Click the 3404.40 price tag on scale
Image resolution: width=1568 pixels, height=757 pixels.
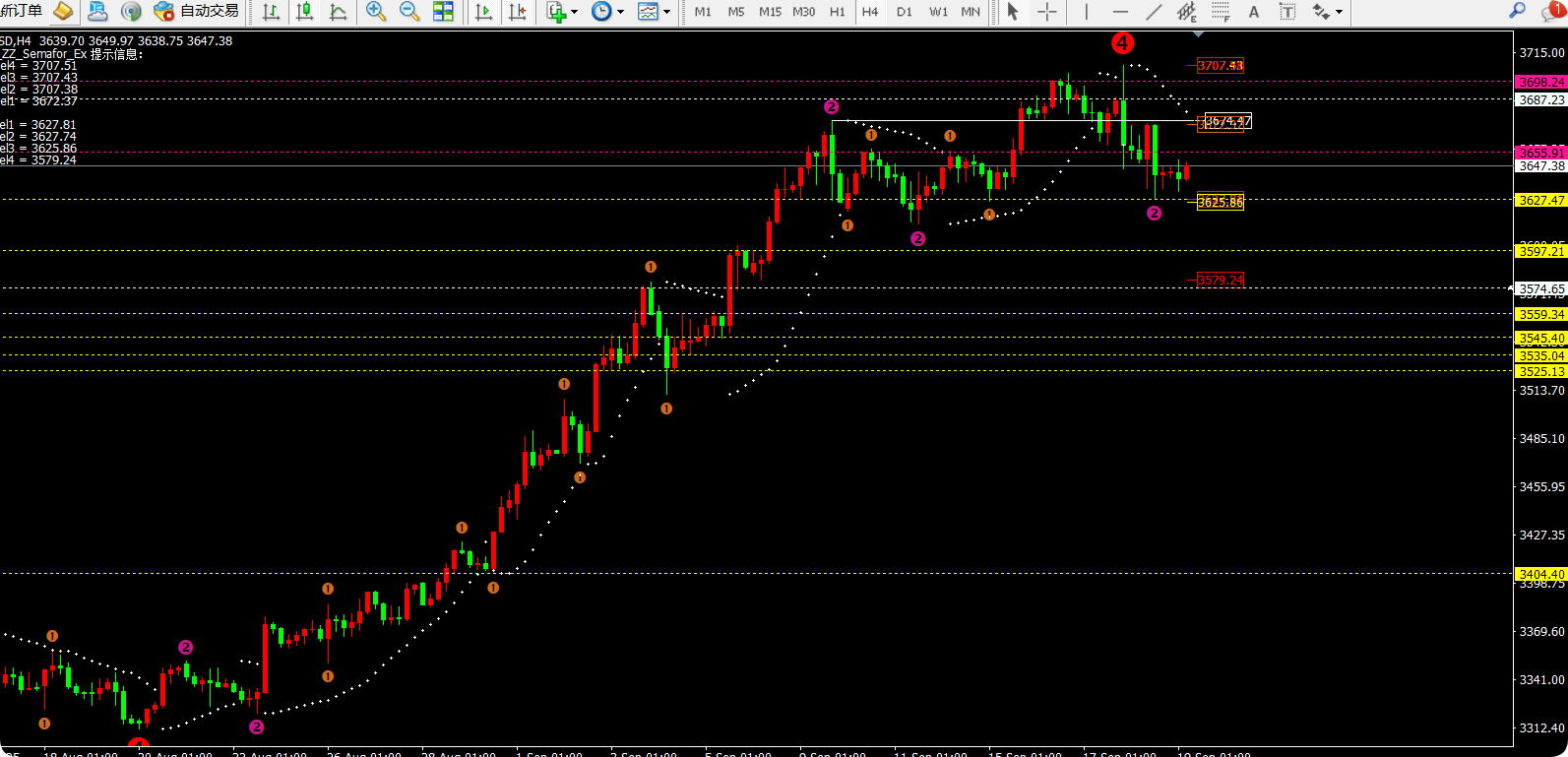[1541, 574]
